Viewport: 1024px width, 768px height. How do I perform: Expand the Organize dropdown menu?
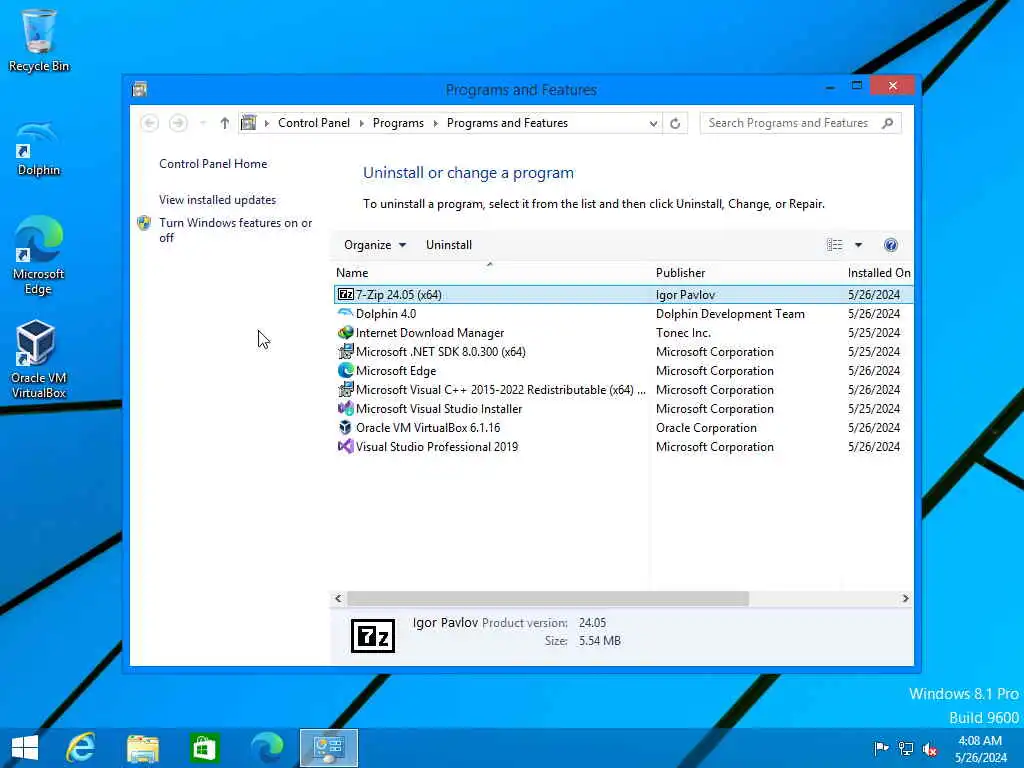point(375,245)
